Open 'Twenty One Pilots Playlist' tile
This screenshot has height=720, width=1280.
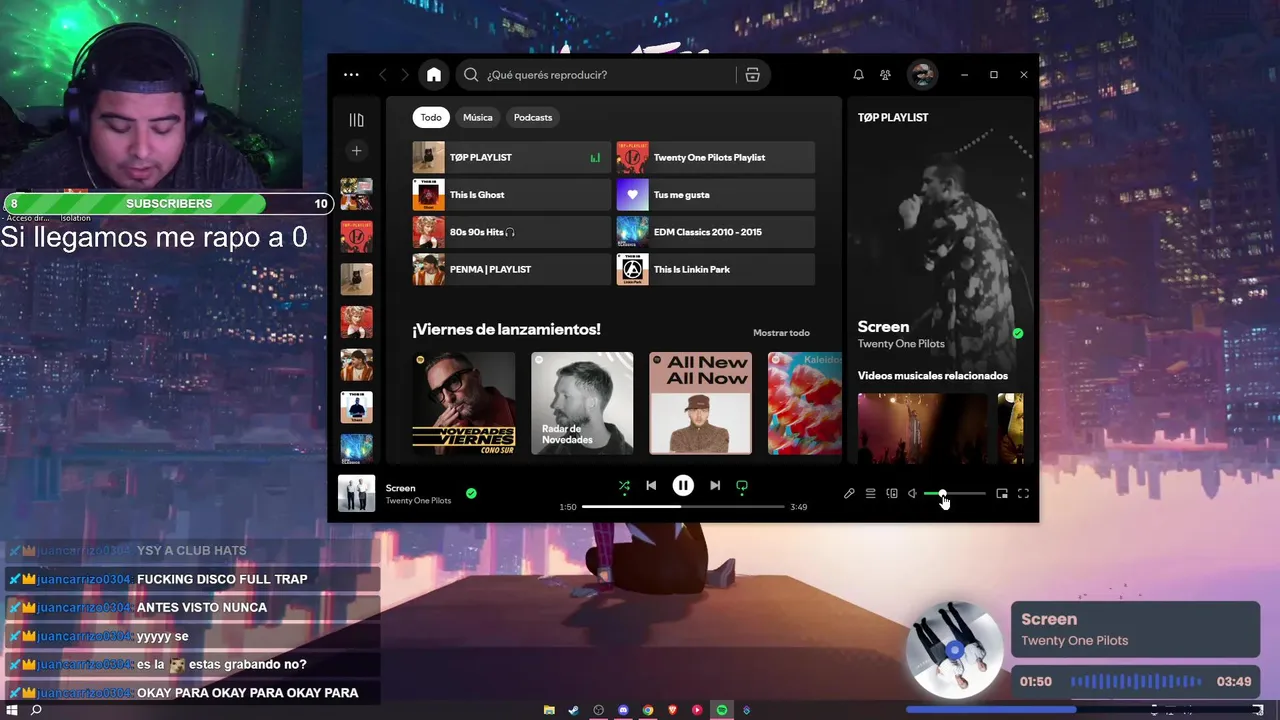pyautogui.click(x=715, y=157)
